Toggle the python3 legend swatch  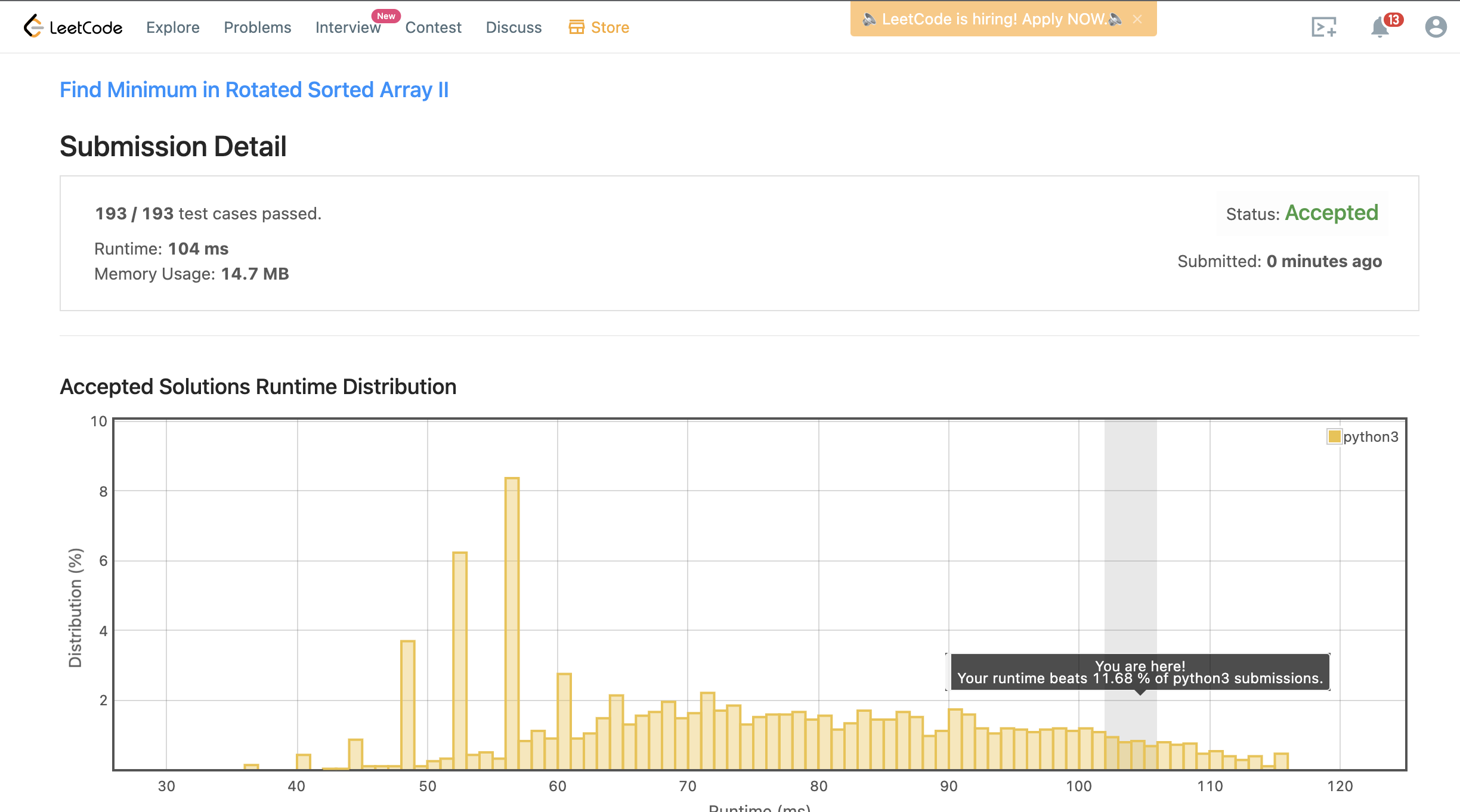point(1334,436)
